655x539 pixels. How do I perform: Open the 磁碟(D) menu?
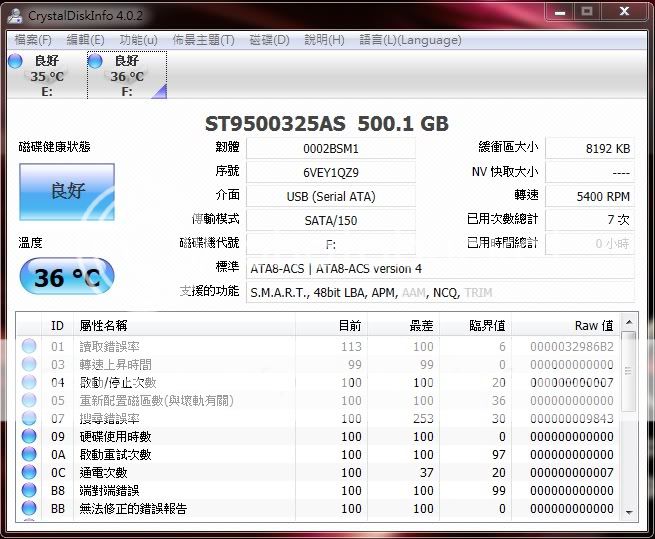269,40
